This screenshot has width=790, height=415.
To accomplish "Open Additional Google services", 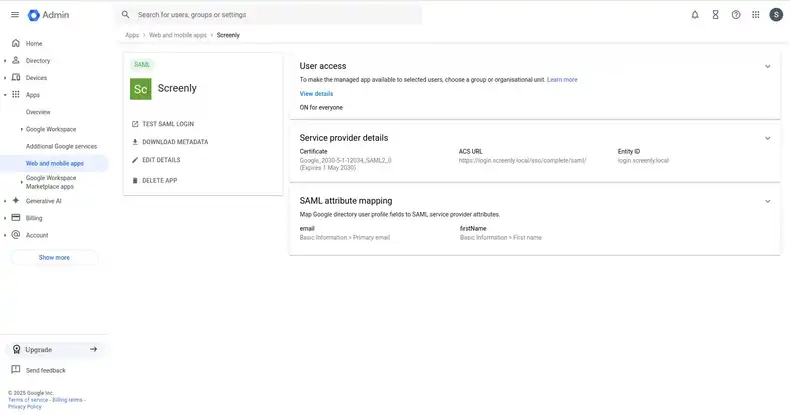I will pos(61,146).
